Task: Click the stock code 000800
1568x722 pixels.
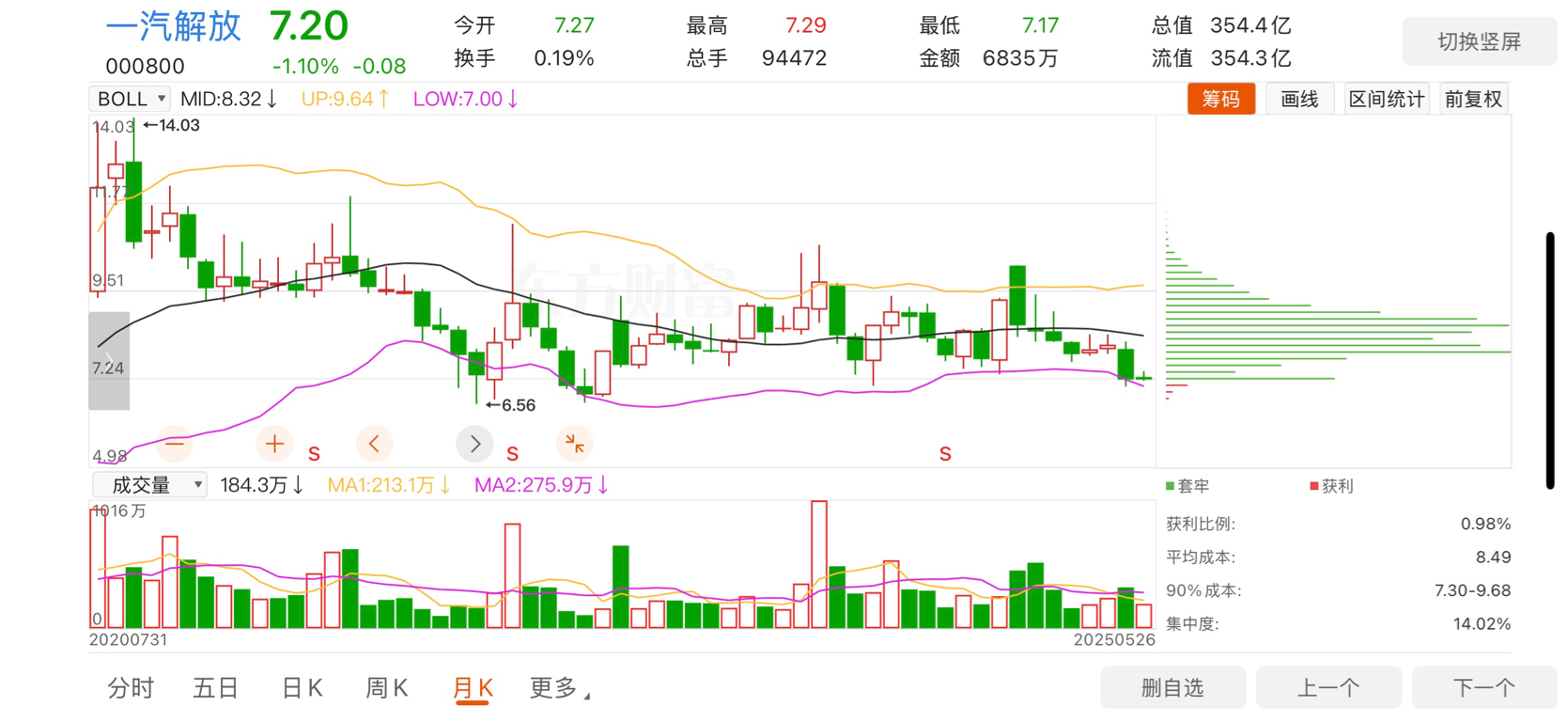Action: [146, 67]
